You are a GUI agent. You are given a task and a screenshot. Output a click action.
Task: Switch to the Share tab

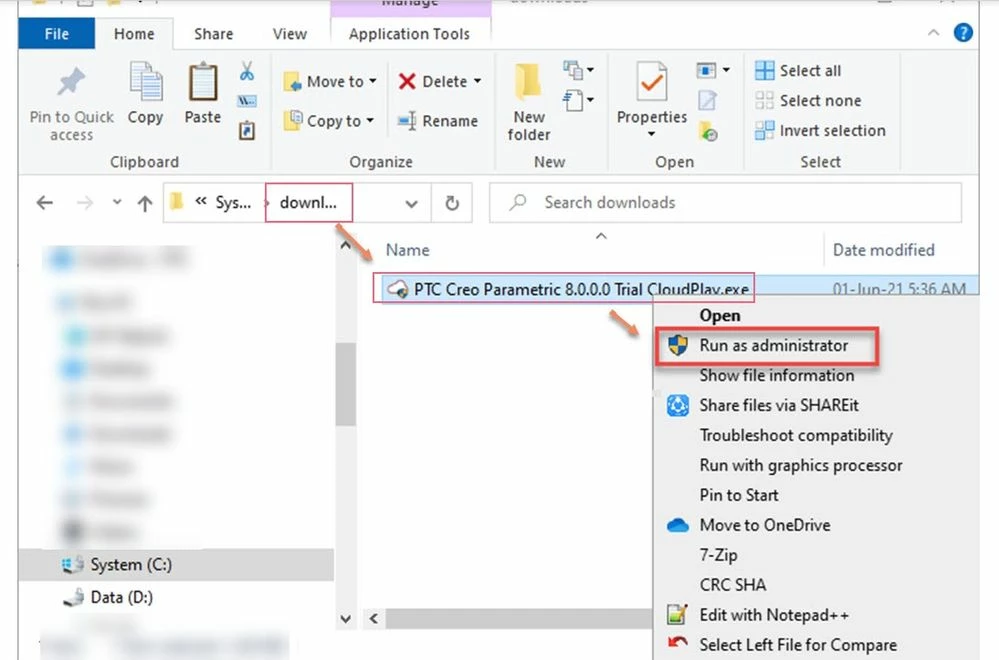(213, 34)
